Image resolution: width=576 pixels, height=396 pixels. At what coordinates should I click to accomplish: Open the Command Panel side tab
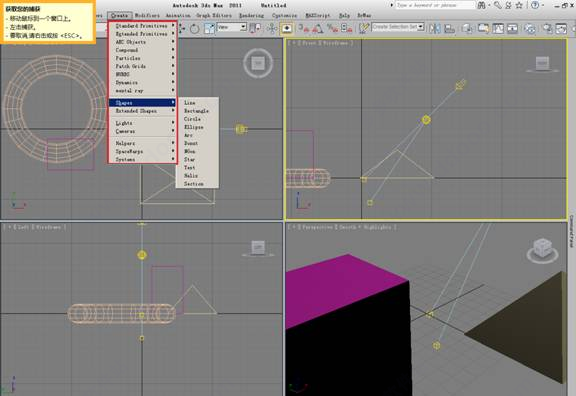click(572, 231)
